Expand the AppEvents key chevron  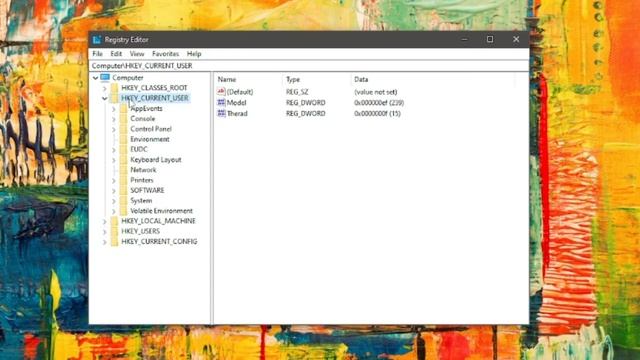[x=114, y=109]
